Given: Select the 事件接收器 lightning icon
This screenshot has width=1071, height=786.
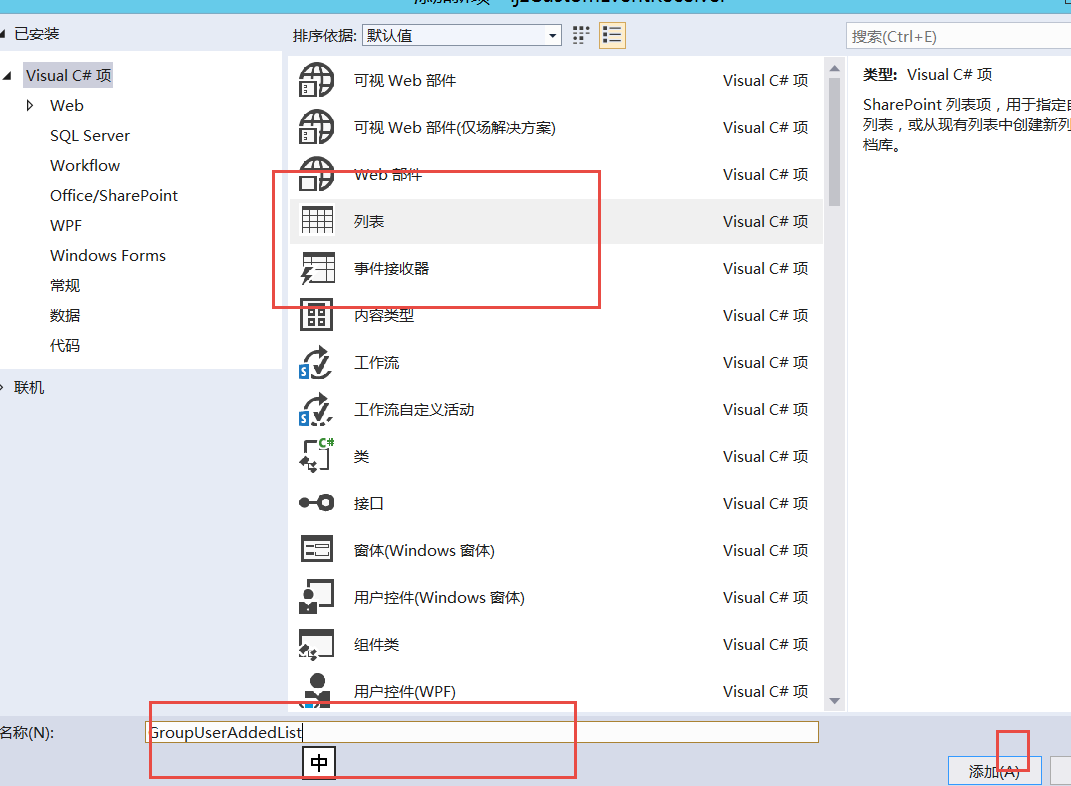Looking at the screenshot, I should click(317, 268).
